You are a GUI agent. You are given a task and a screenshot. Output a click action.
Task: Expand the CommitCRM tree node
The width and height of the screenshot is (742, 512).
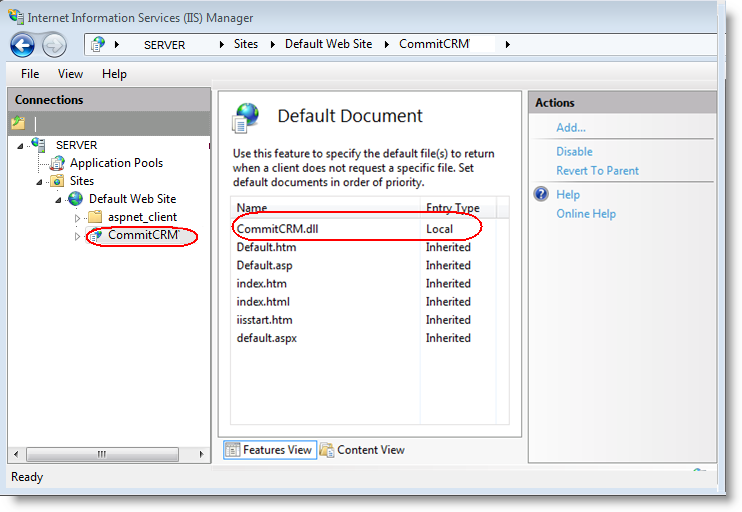(x=78, y=236)
